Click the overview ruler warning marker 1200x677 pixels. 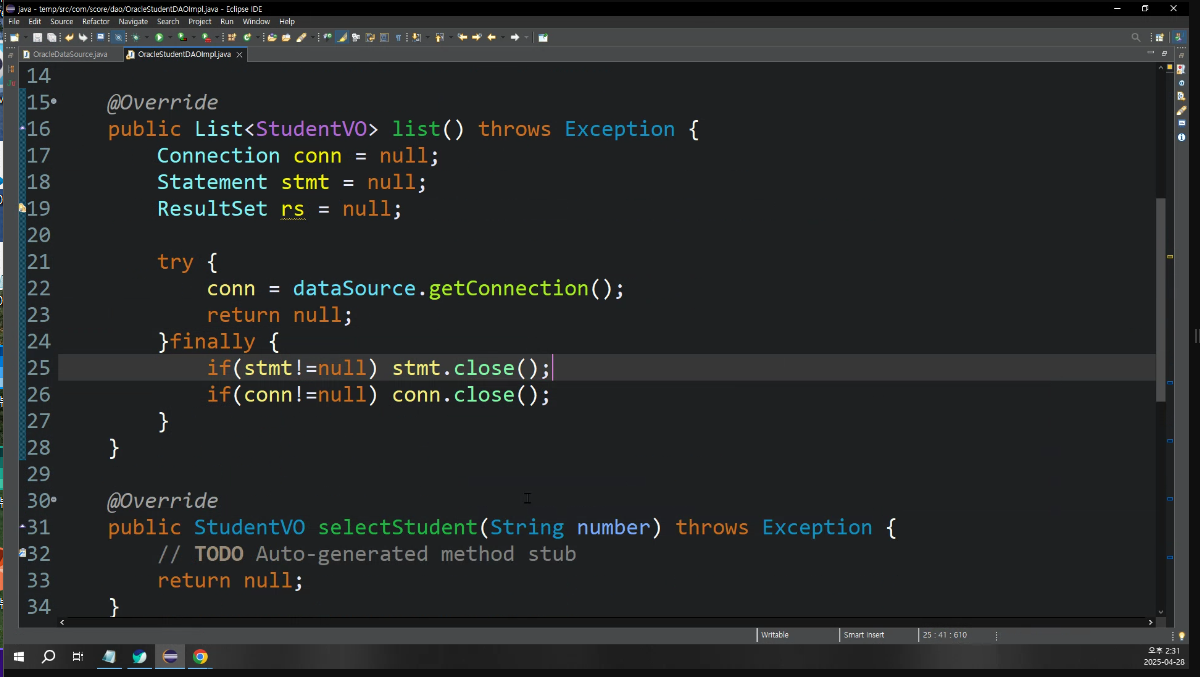[1170, 257]
